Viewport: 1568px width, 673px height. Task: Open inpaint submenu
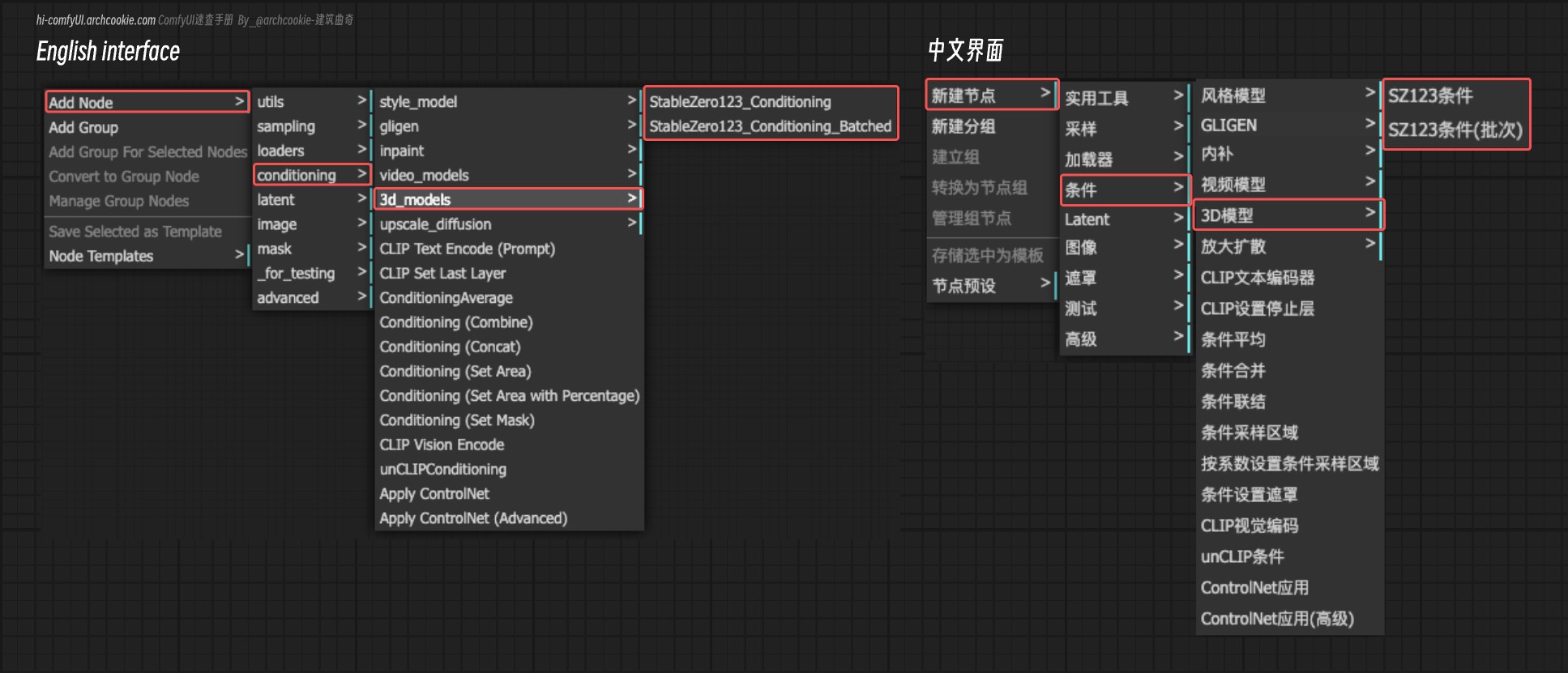pos(509,151)
